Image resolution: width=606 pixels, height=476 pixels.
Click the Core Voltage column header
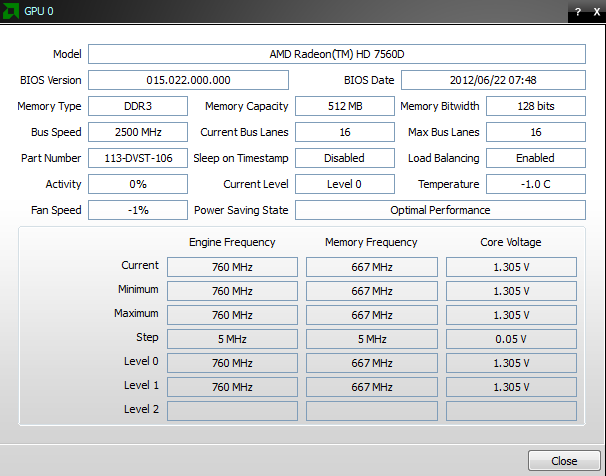tap(511, 242)
